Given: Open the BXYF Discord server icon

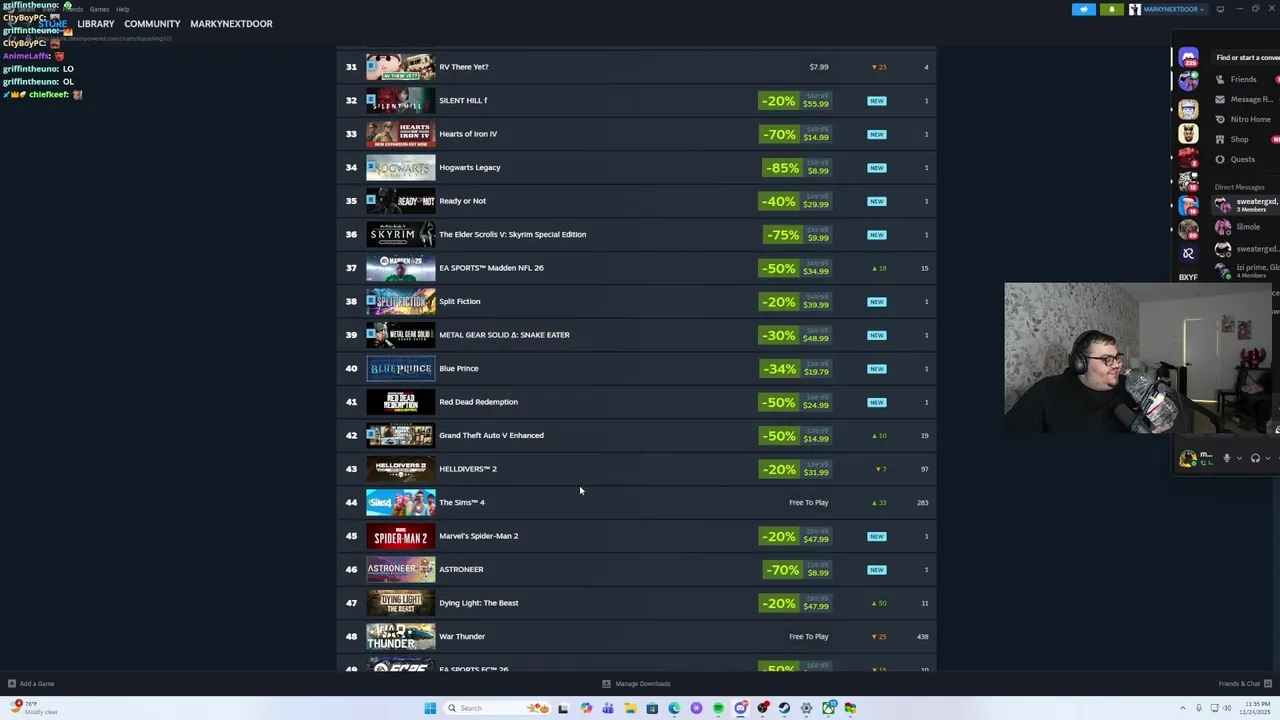Looking at the screenshot, I should click(x=1188, y=277).
